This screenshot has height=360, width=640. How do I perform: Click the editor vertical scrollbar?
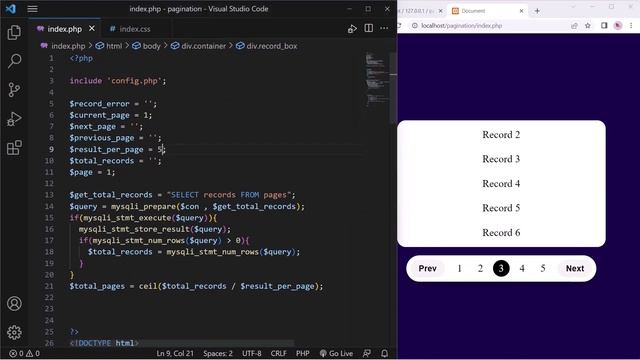[393, 88]
